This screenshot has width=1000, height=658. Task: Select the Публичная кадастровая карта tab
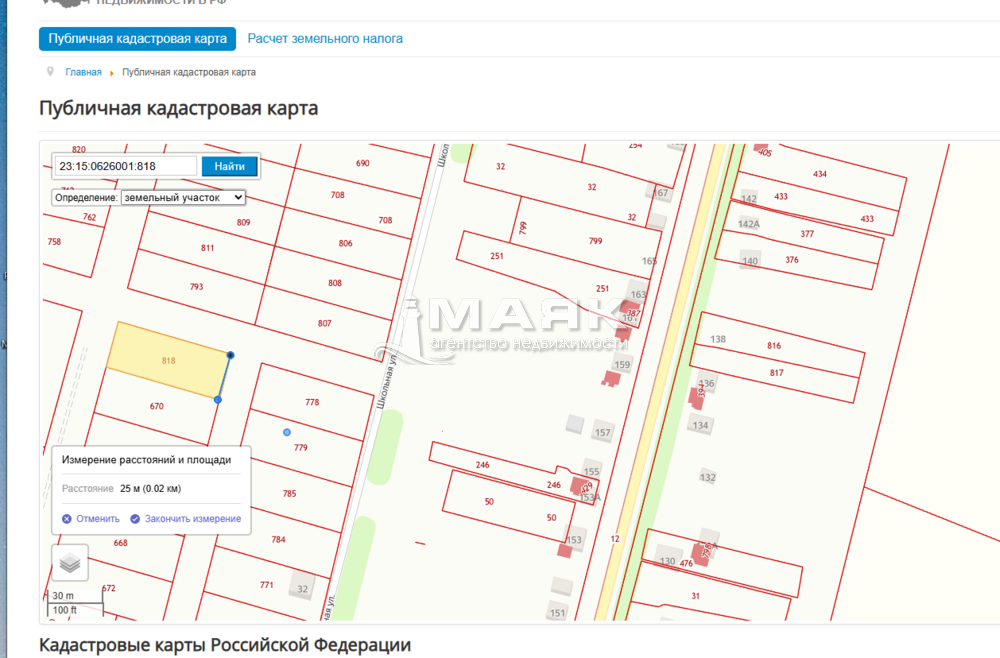[x=138, y=39]
